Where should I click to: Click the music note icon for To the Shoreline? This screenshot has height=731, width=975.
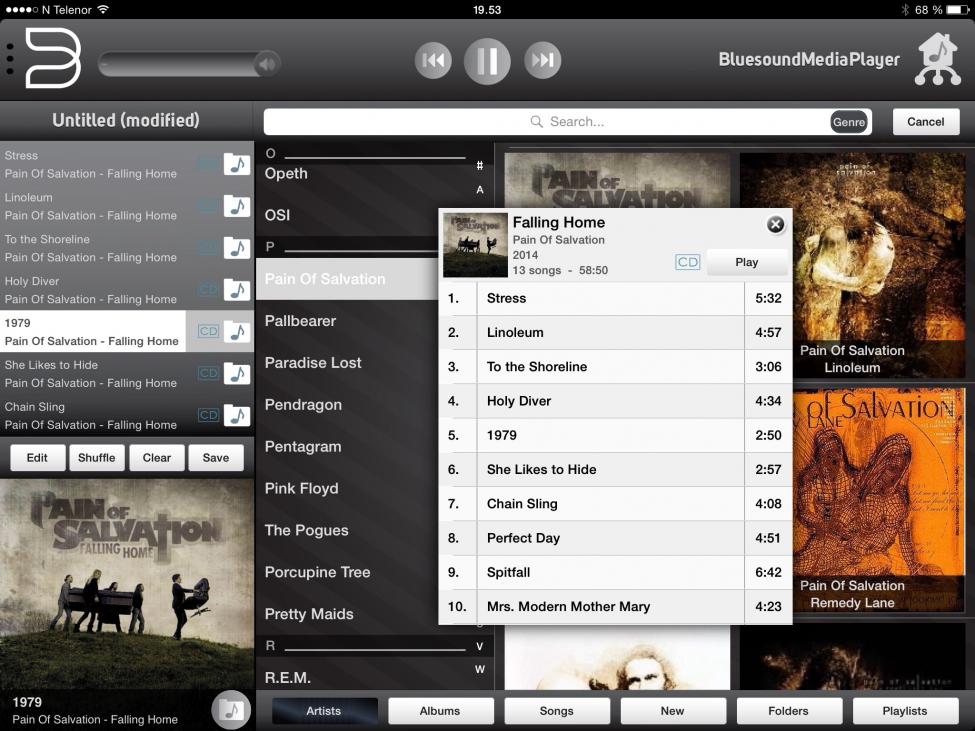[237, 248]
